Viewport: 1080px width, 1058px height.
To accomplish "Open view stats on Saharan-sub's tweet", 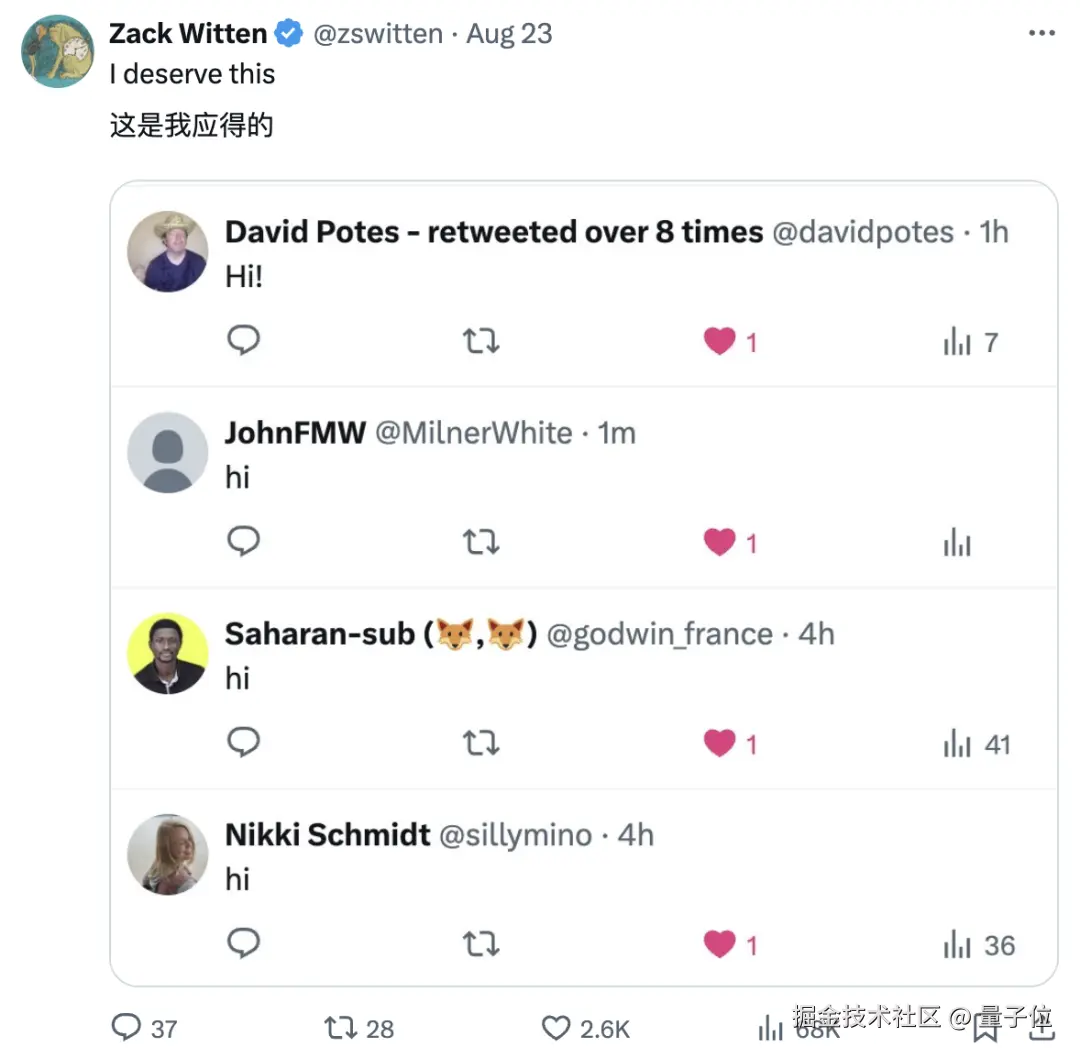I will coord(957,745).
